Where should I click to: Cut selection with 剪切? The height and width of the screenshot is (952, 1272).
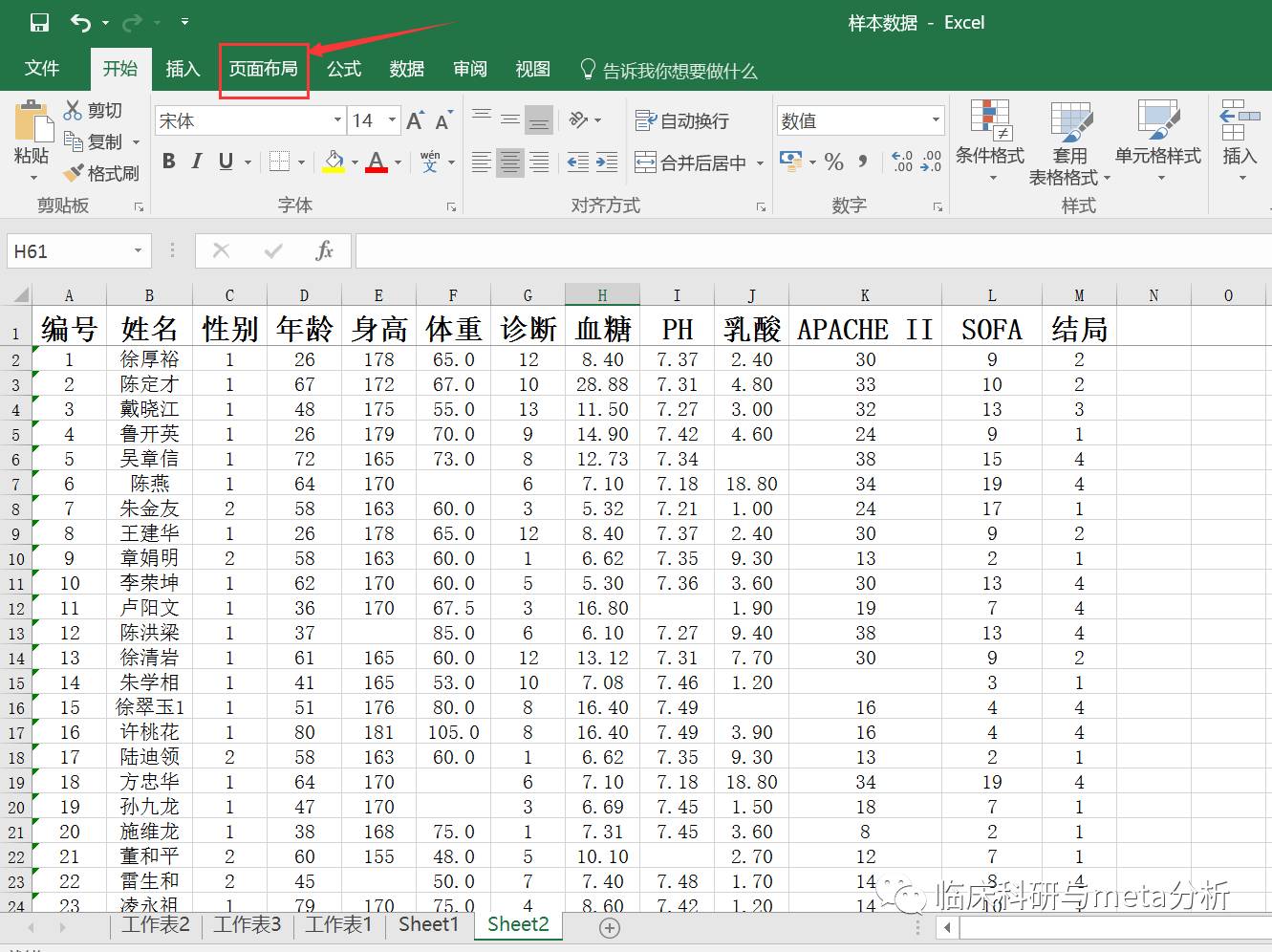(94, 111)
